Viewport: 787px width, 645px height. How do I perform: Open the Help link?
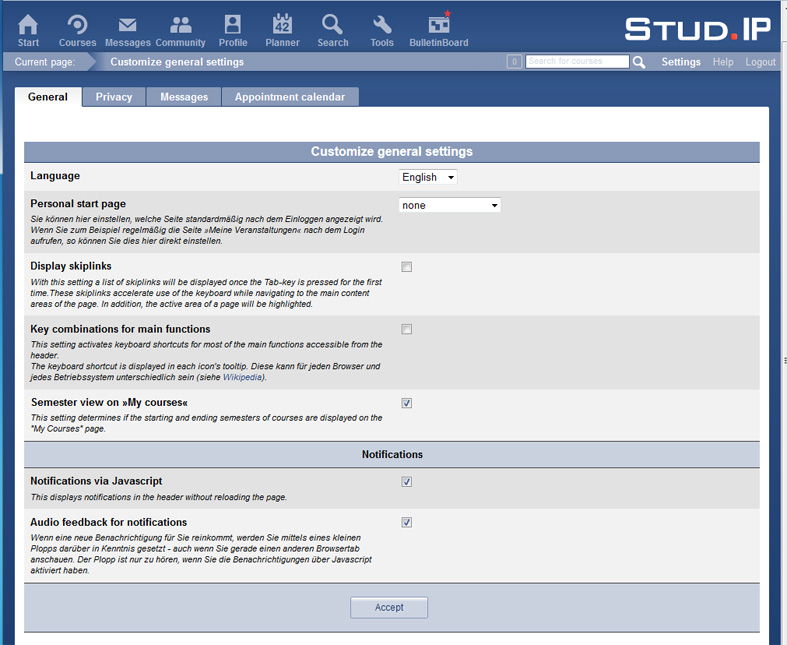tap(723, 62)
